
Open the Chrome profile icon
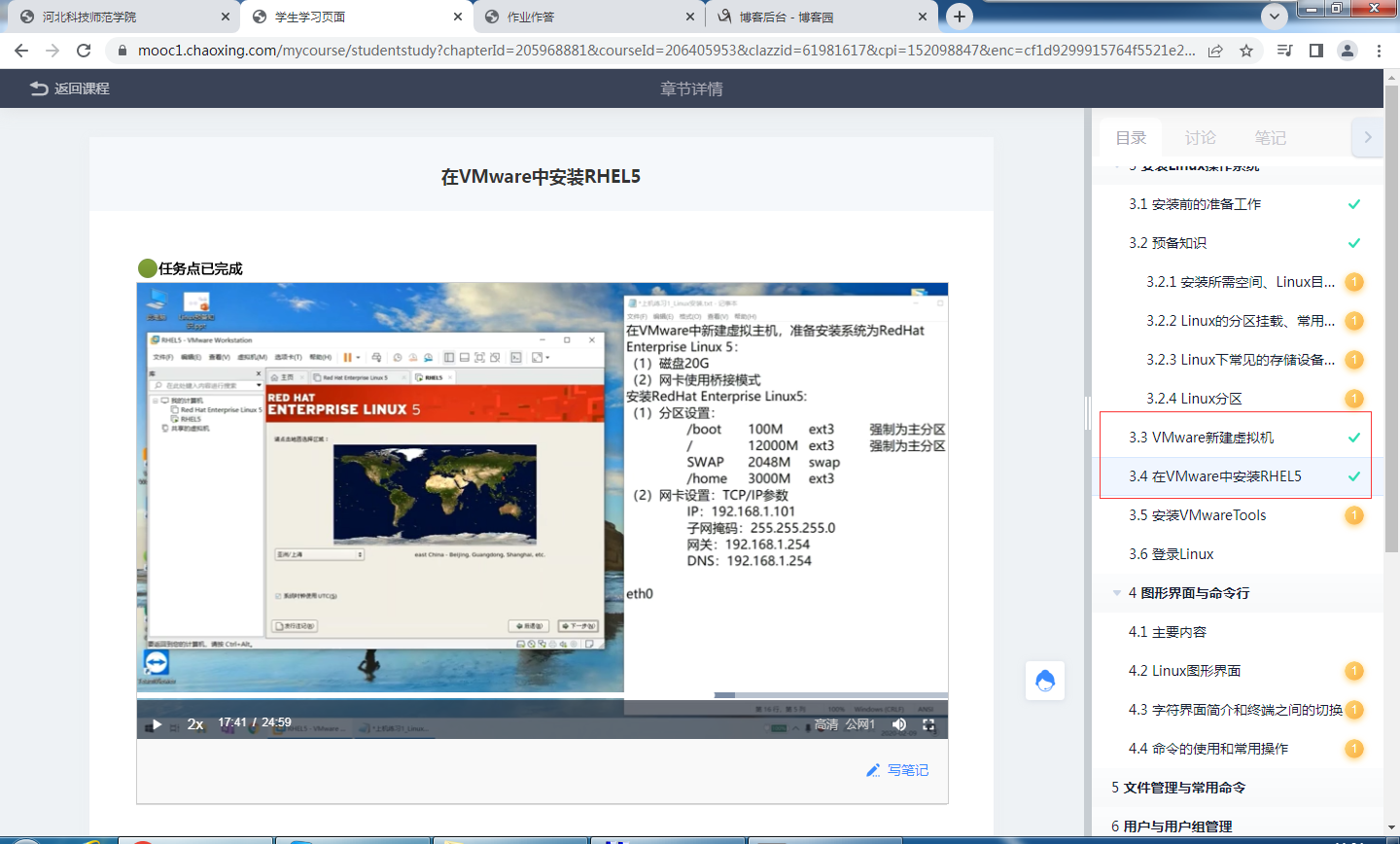pyautogui.click(x=1347, y=51)
